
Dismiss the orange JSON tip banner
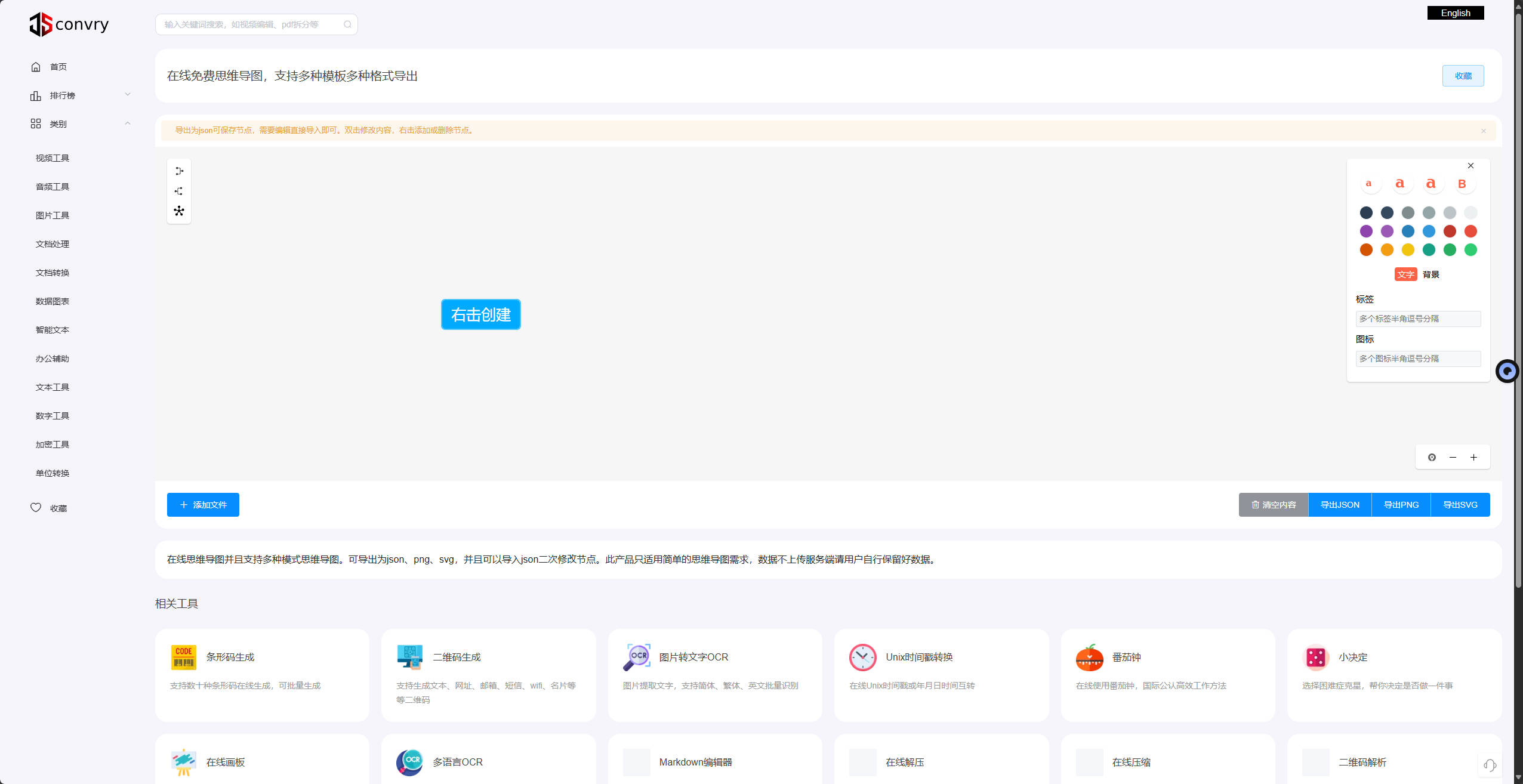[x=1483, y=131]
